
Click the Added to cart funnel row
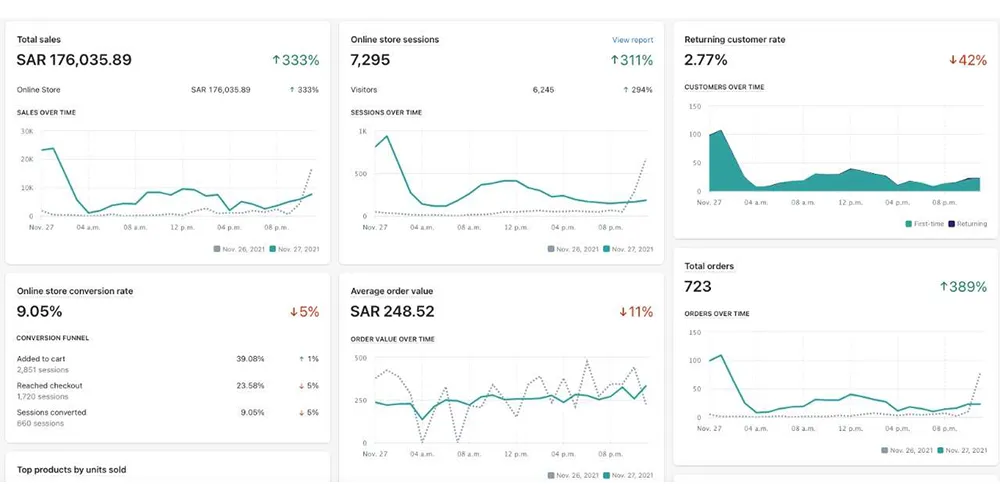(168, 364)
